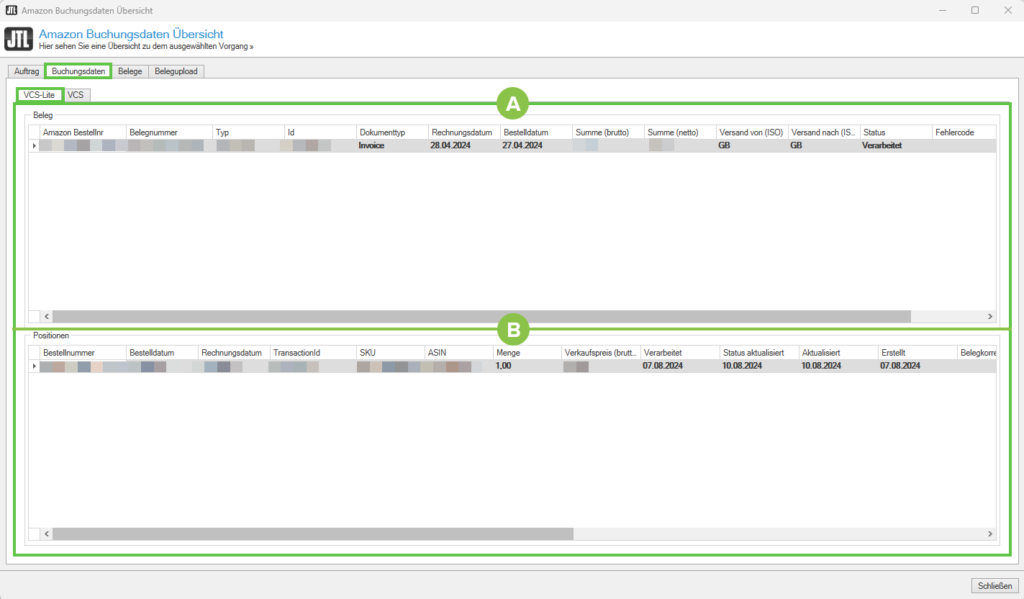Select the Invoice row in Beleg table

click(x=380, y=146)
